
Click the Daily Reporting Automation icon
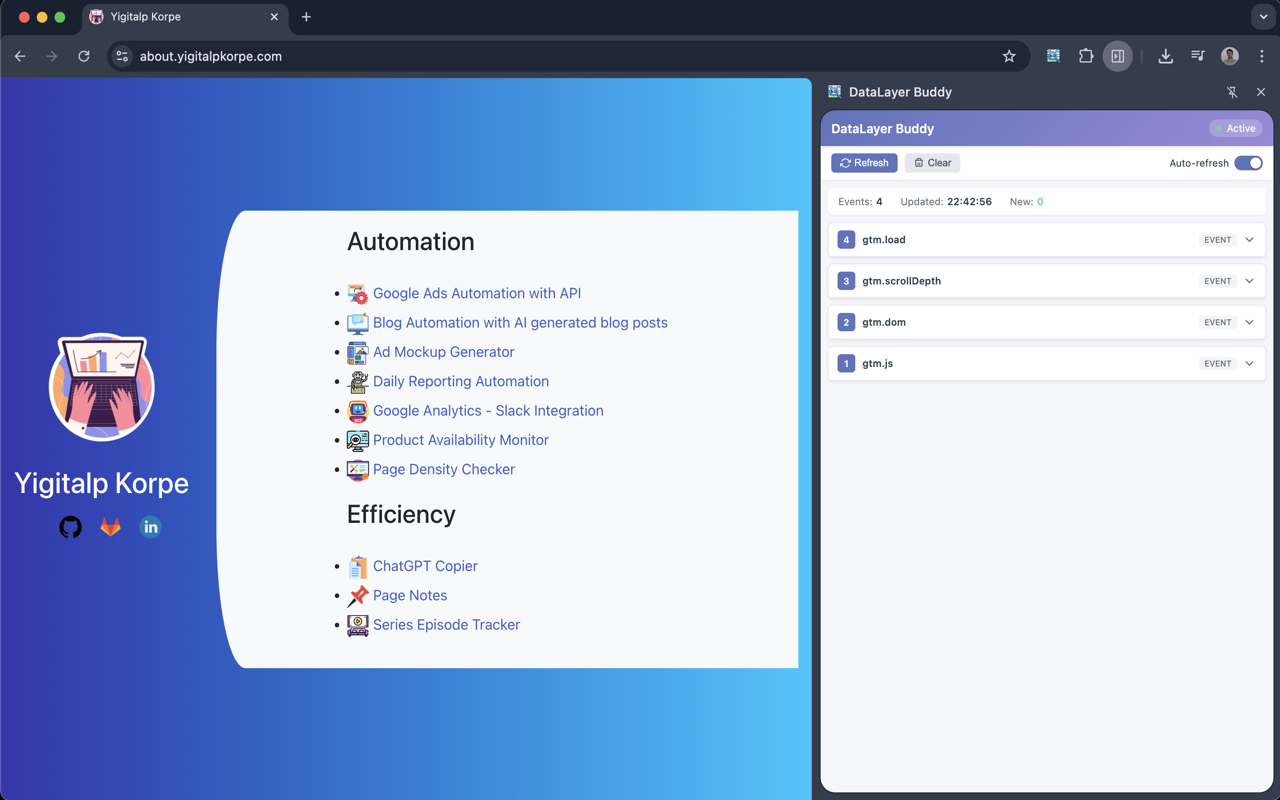pyautogui.click(x=357, y=381)
